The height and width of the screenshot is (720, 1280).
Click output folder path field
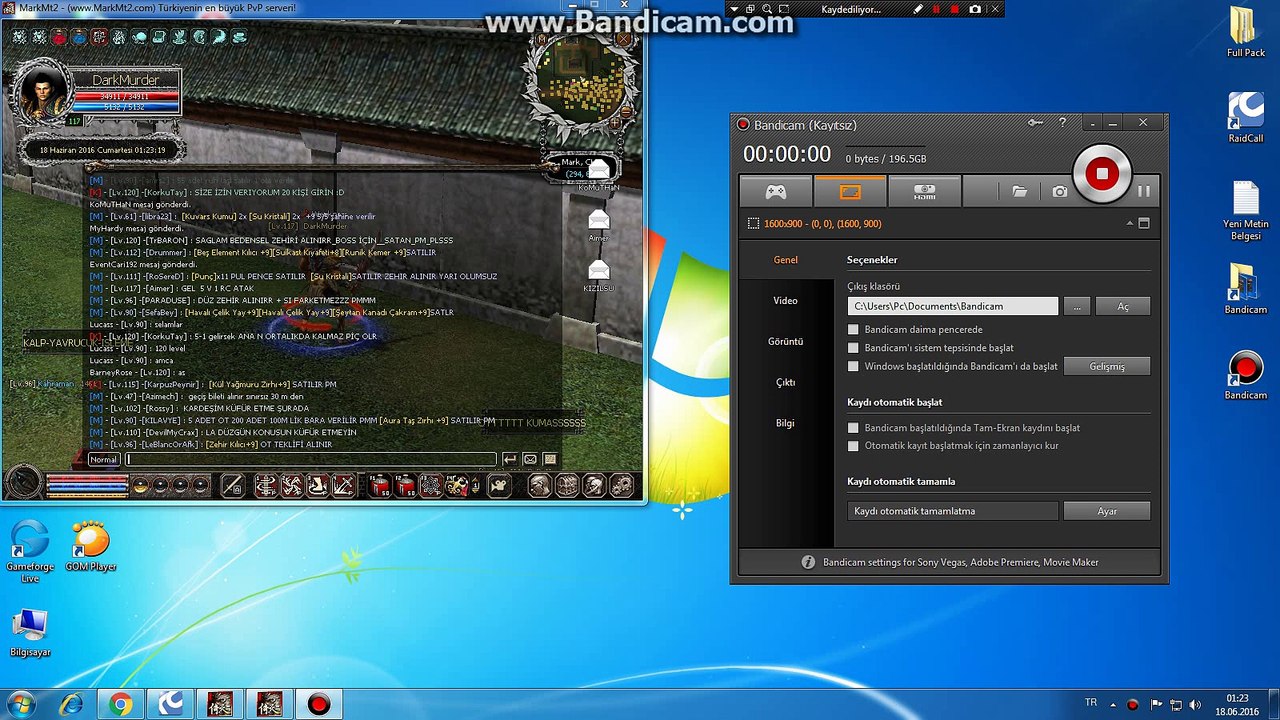(952, 306)
